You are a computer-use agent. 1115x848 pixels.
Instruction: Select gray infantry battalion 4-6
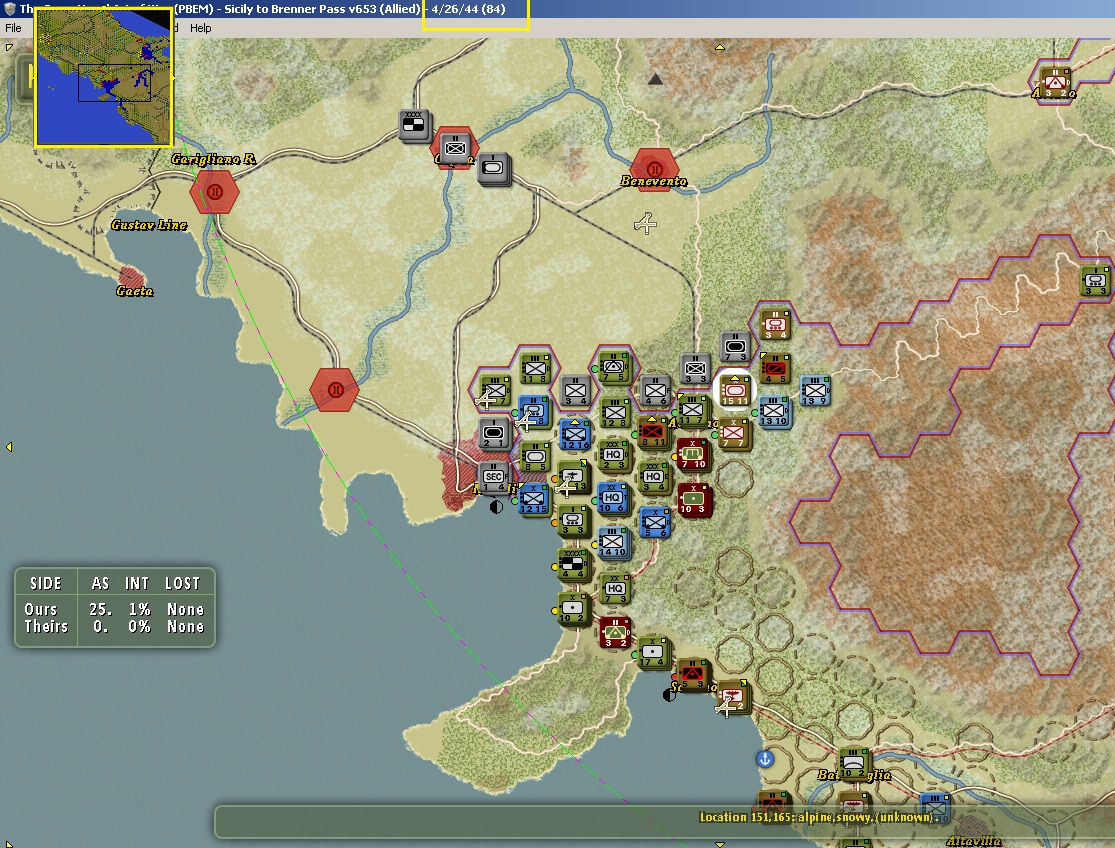coord(656,390)
